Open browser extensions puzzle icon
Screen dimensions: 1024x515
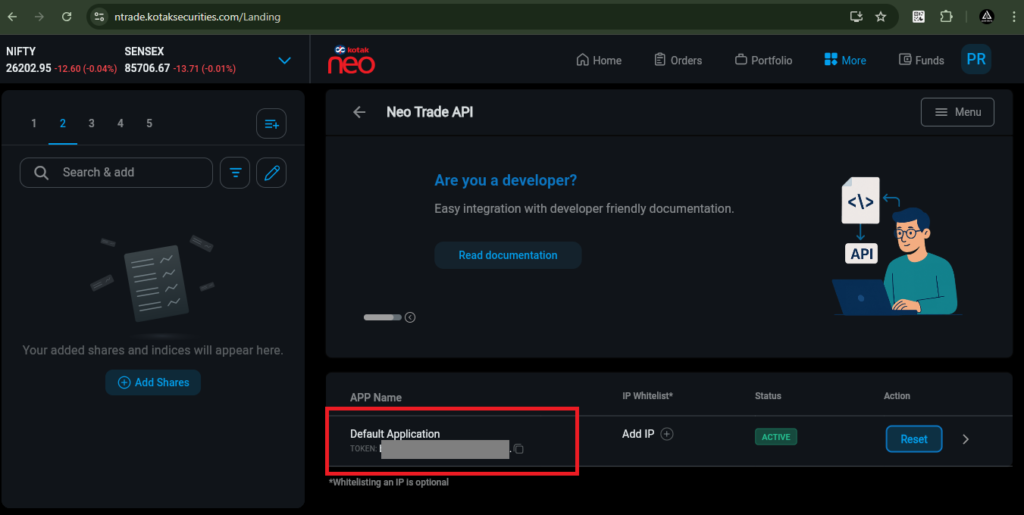click(946, 17)
